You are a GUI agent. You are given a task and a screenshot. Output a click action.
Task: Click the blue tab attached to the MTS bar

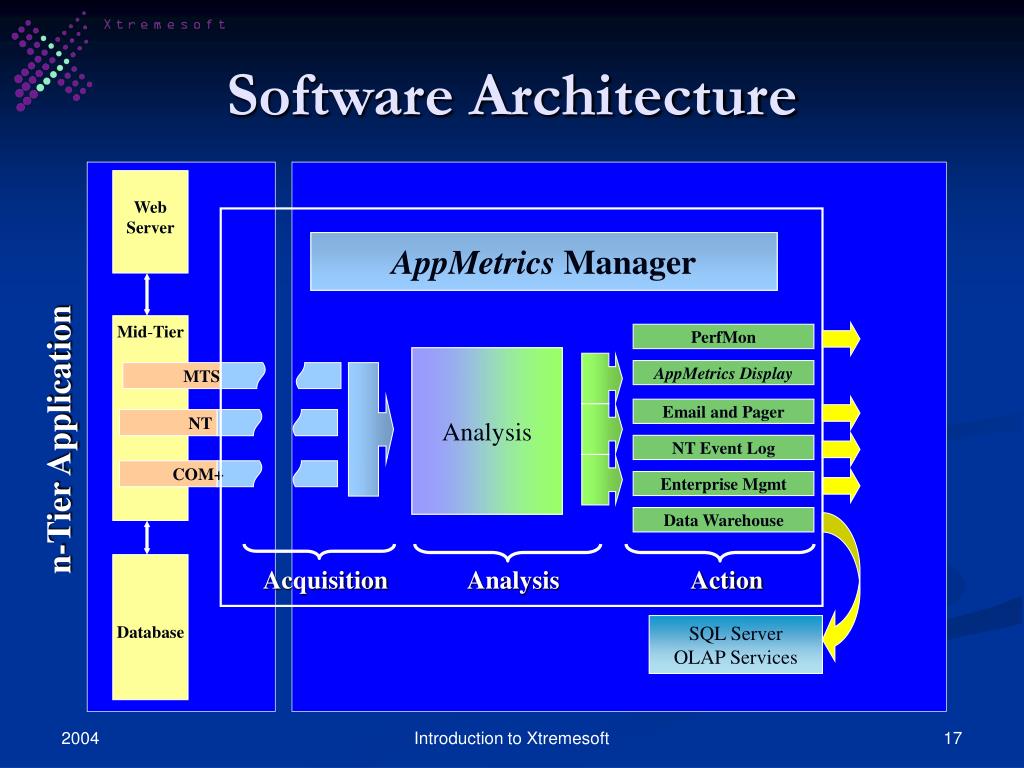coord(243,376)
